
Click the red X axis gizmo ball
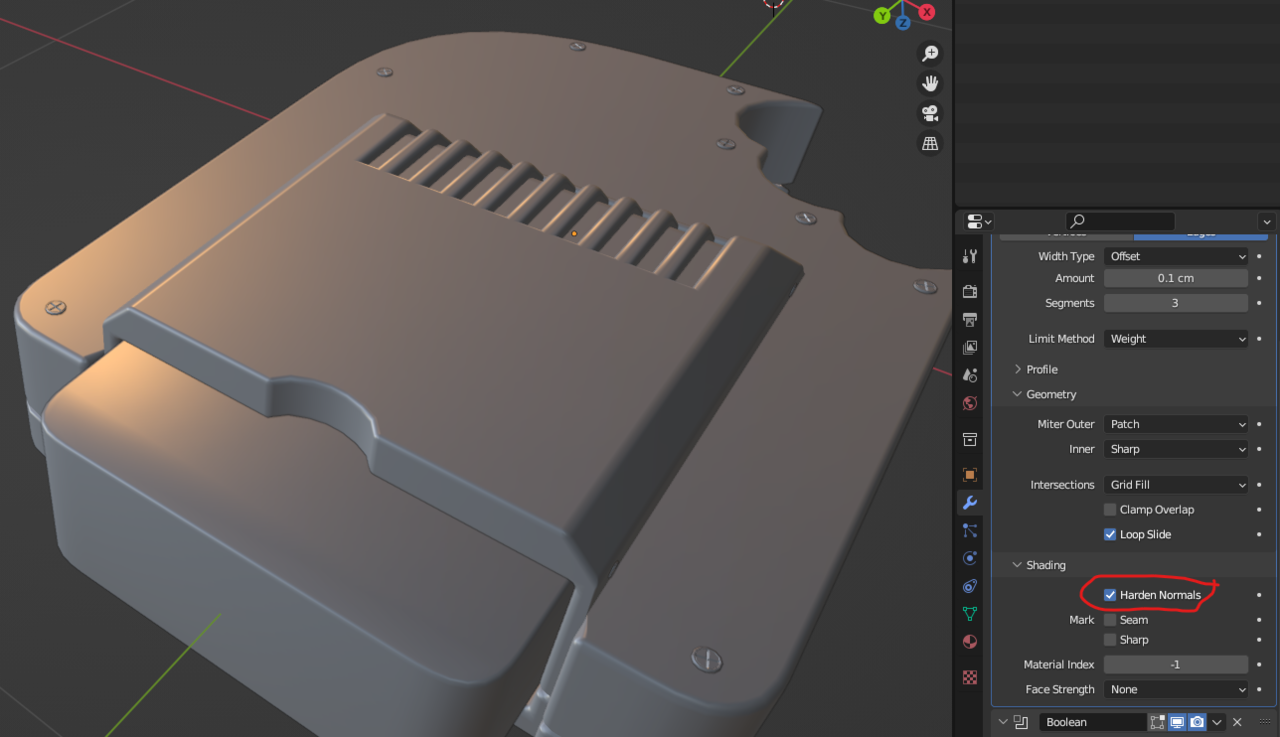(927, 12)
